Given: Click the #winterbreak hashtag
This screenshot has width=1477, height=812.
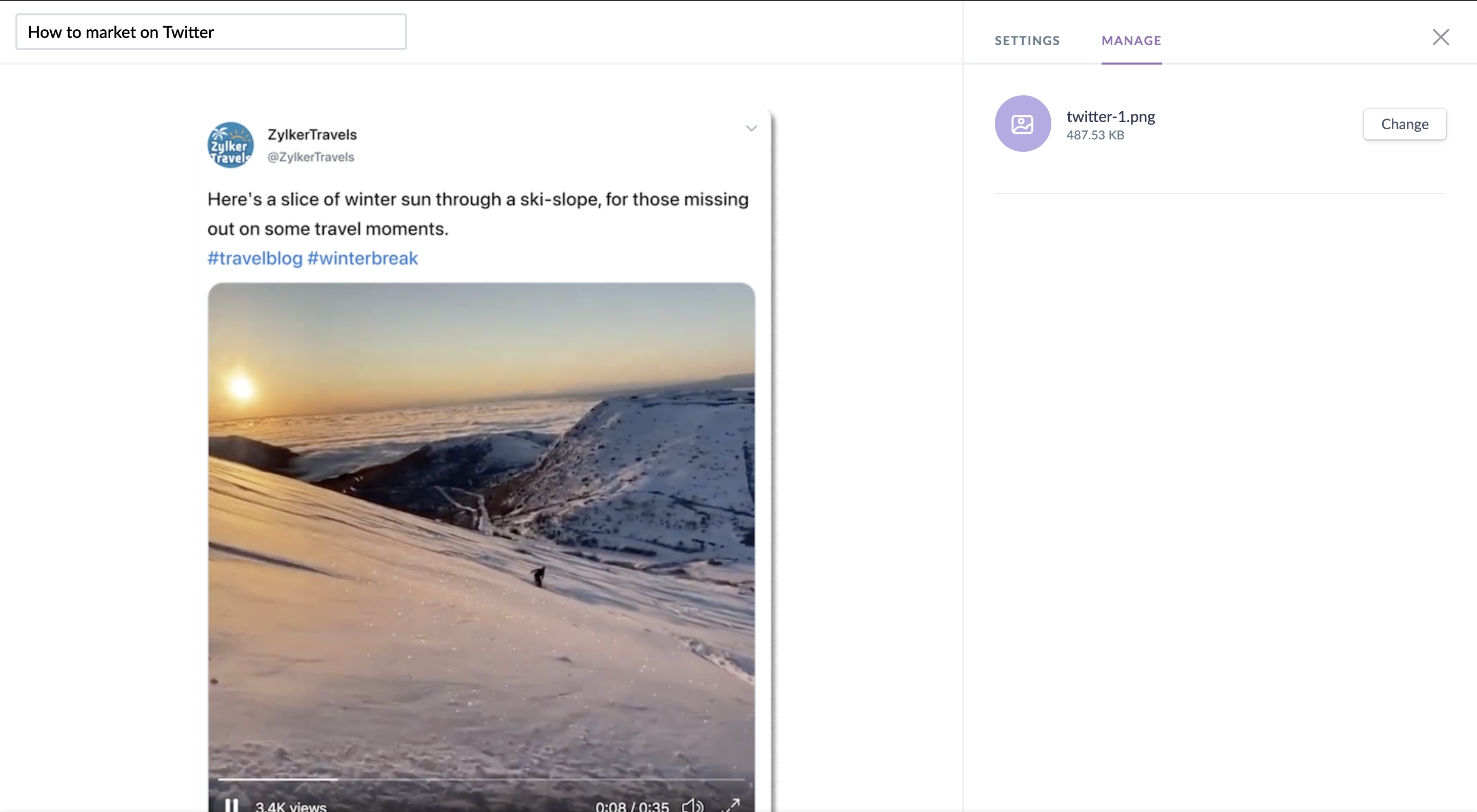Looking at the screenshot, I should 363,258.
